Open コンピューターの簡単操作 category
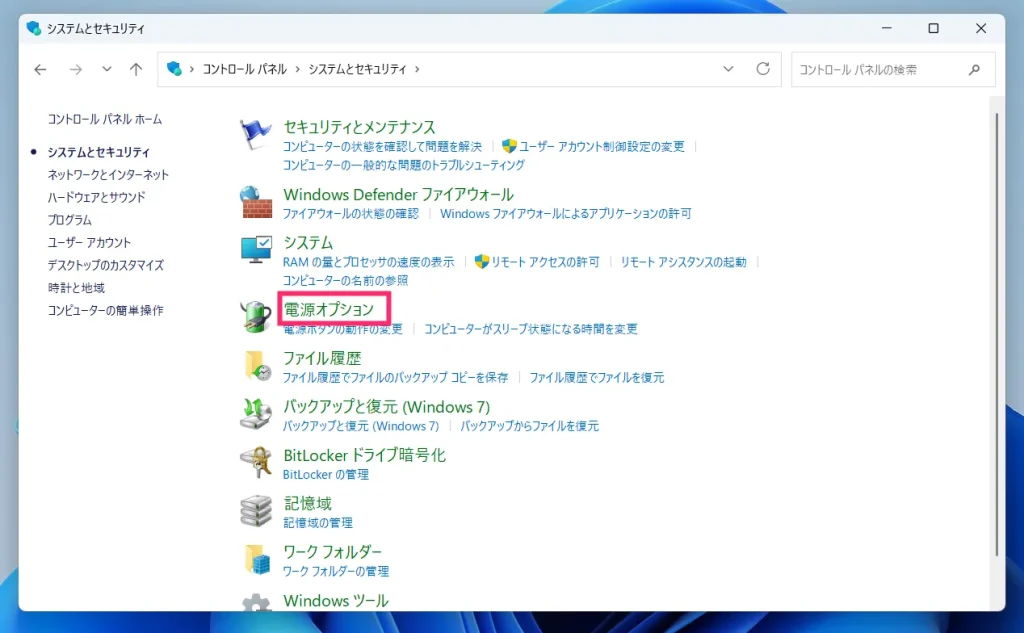1024x633 pixels. (105, 310)
